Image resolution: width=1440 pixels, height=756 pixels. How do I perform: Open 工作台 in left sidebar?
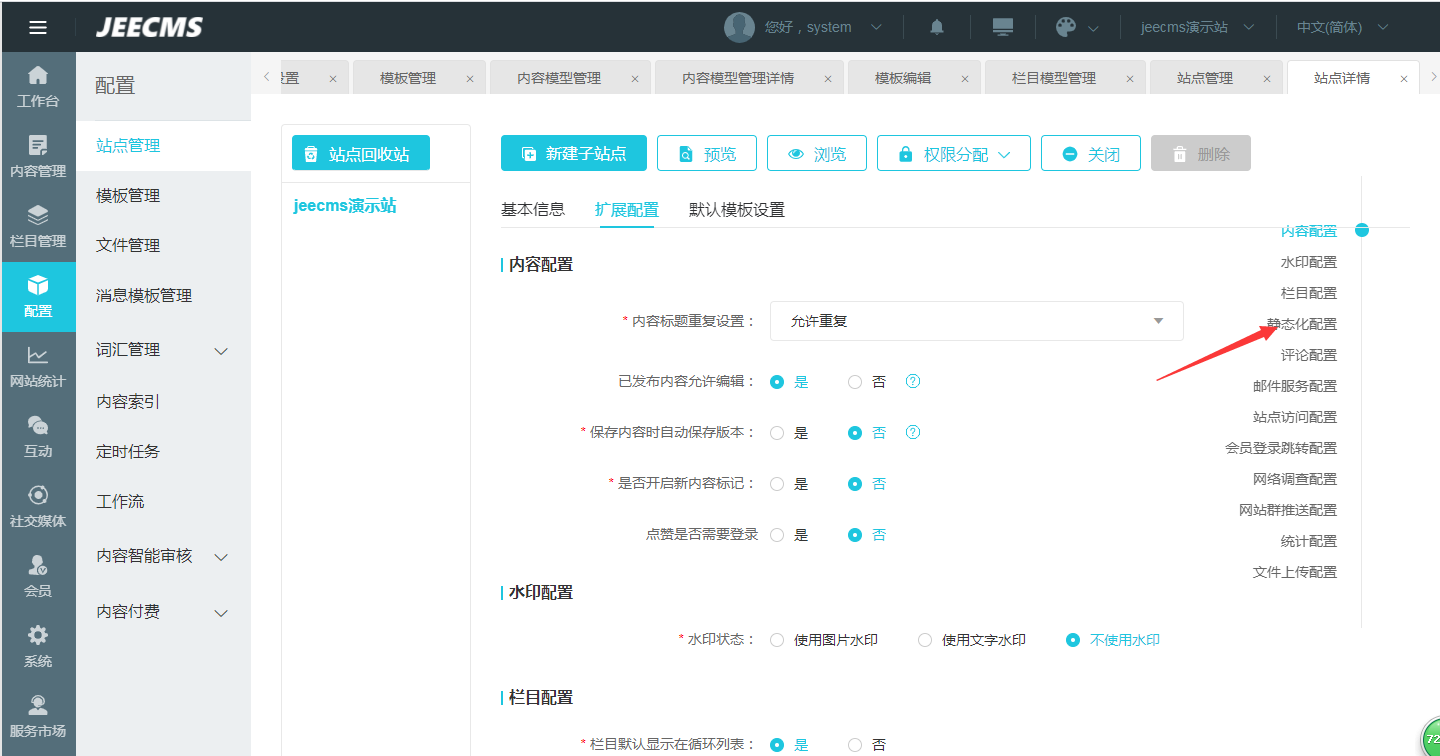38,87
